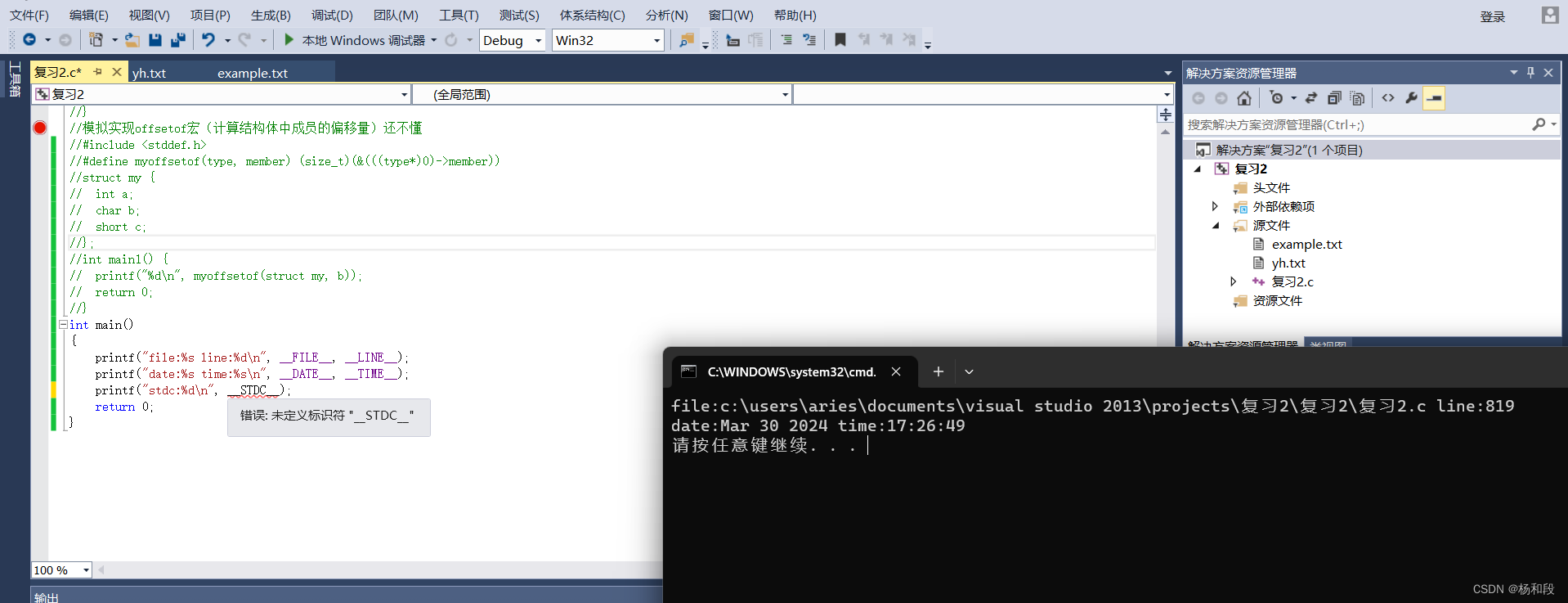This screenshot has height=603, width=1568.
Task: Click the Find in Files icon
Action: (687, 39)
